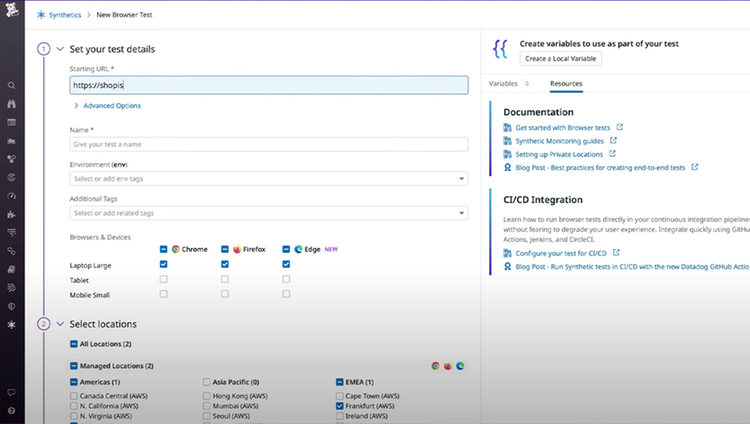Uncheck the Frankfurt (AWS) location
The width and height of the screenshot is (750, 424).
pos(340,406)
